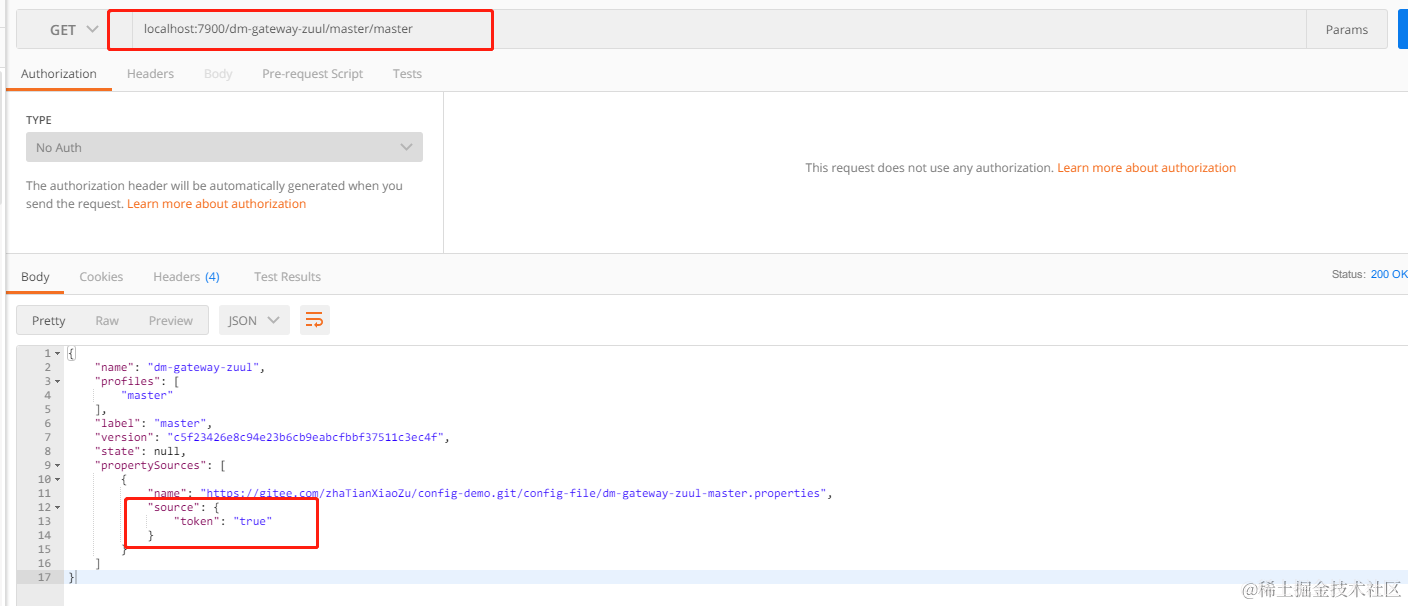Toggle the line wrap icon

point(314,321)
